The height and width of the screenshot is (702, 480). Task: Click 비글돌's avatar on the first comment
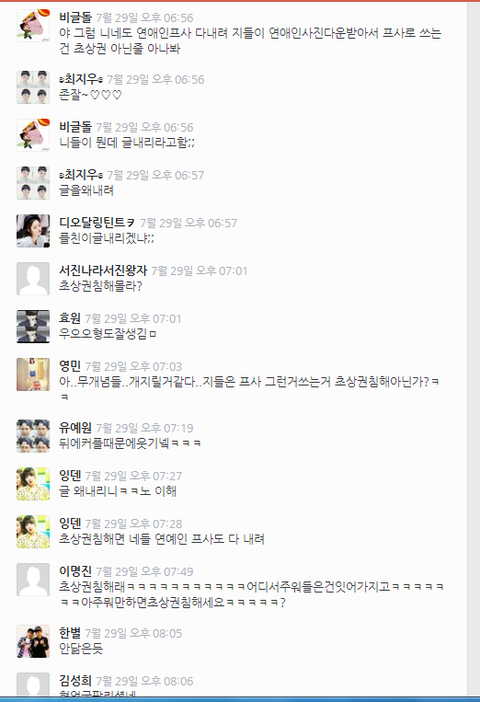tap(33, 25)
